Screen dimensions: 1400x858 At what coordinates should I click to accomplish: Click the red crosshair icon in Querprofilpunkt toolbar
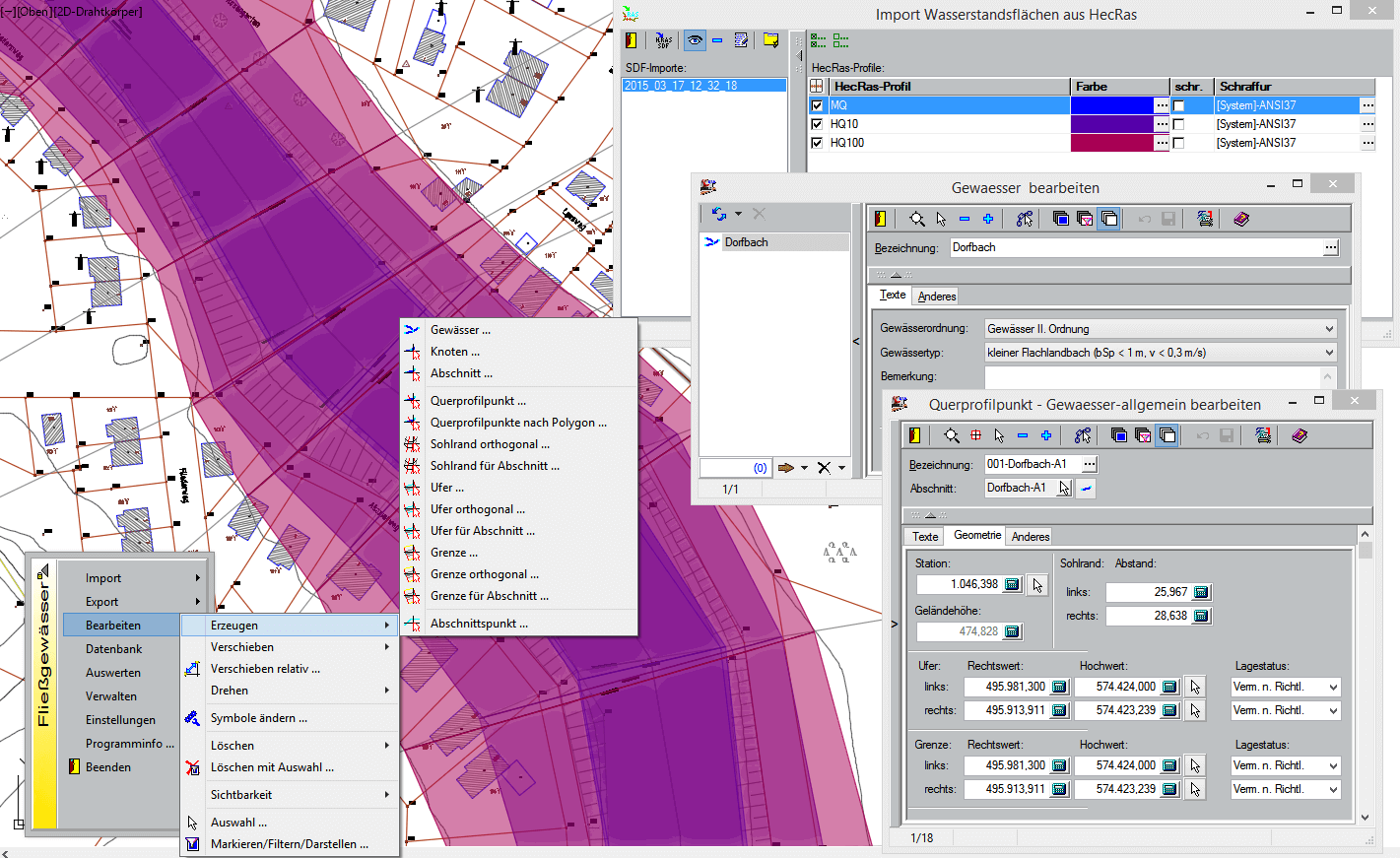[975, 435]
